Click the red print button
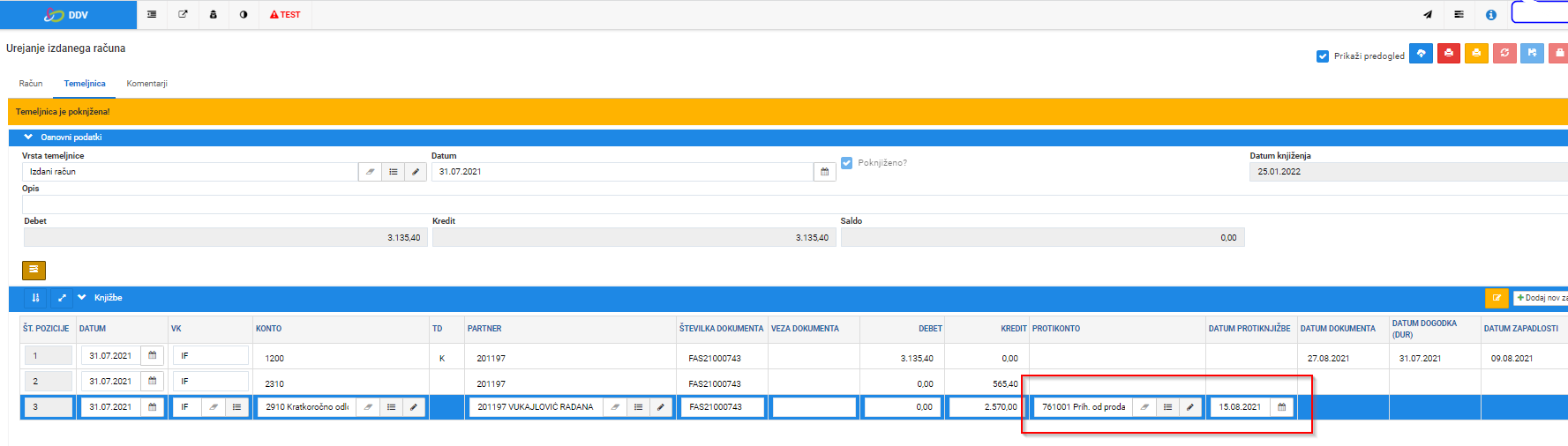 [x=1449, y=54]
